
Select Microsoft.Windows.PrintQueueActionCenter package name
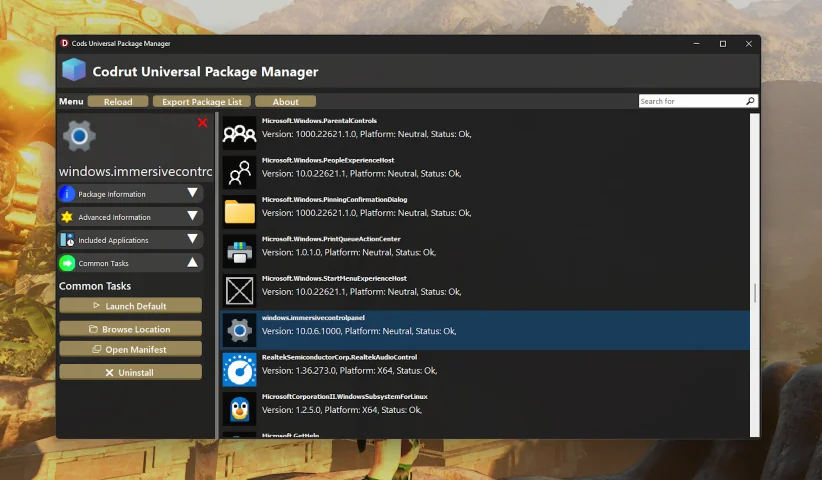(x=331, y=238)
